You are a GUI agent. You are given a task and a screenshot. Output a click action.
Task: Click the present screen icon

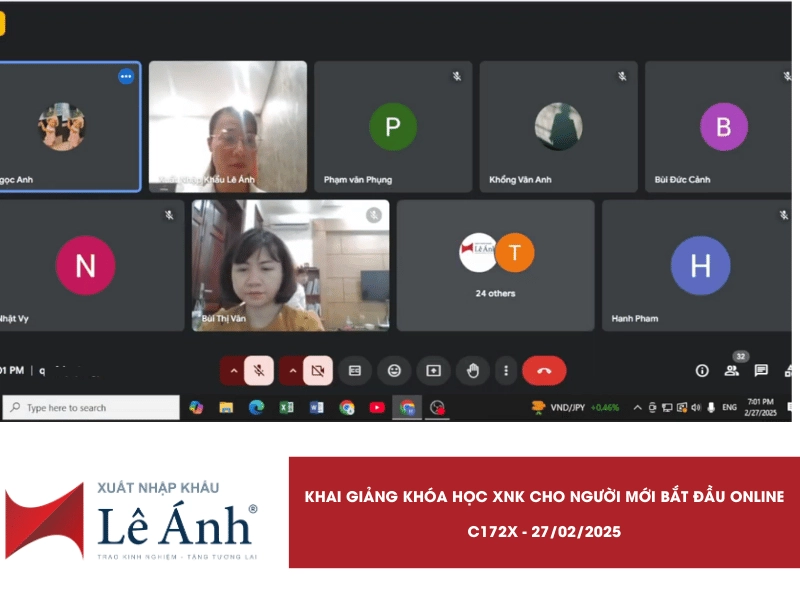point(433,371)
